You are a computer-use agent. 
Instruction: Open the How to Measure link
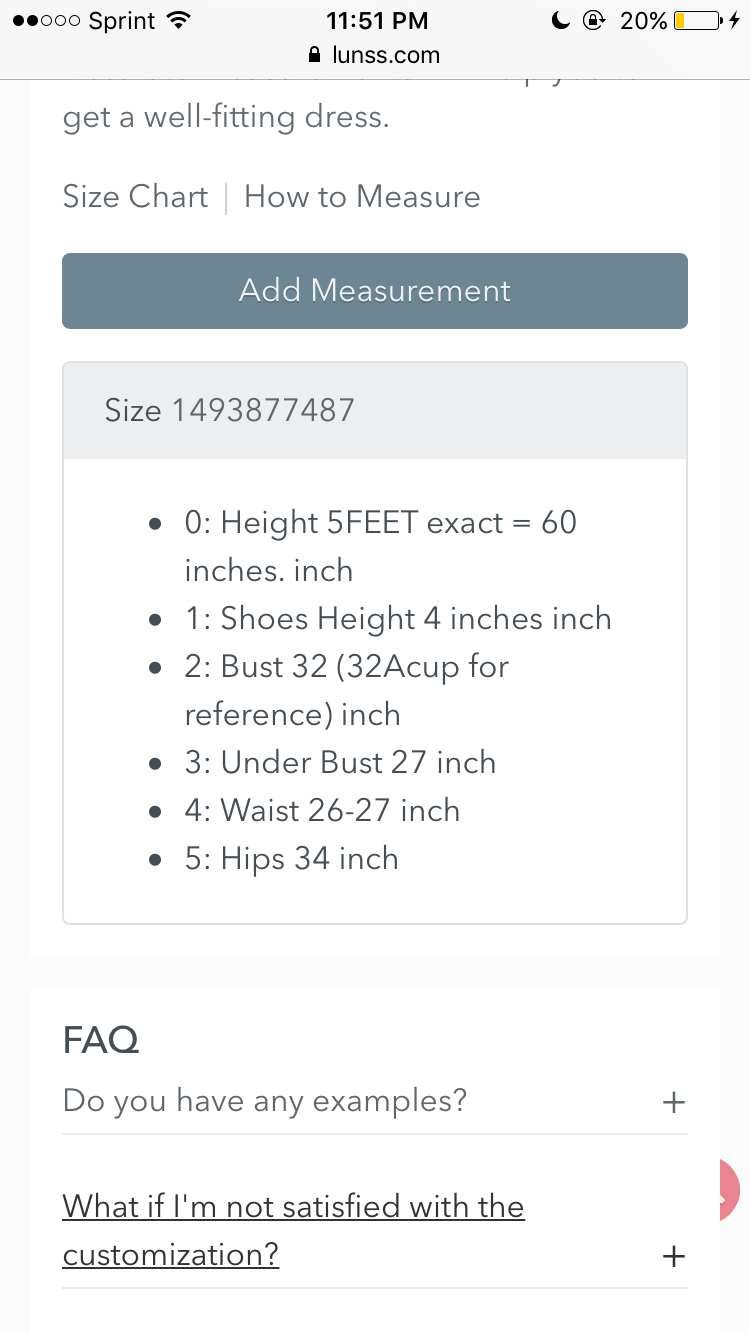click(362, 196)
